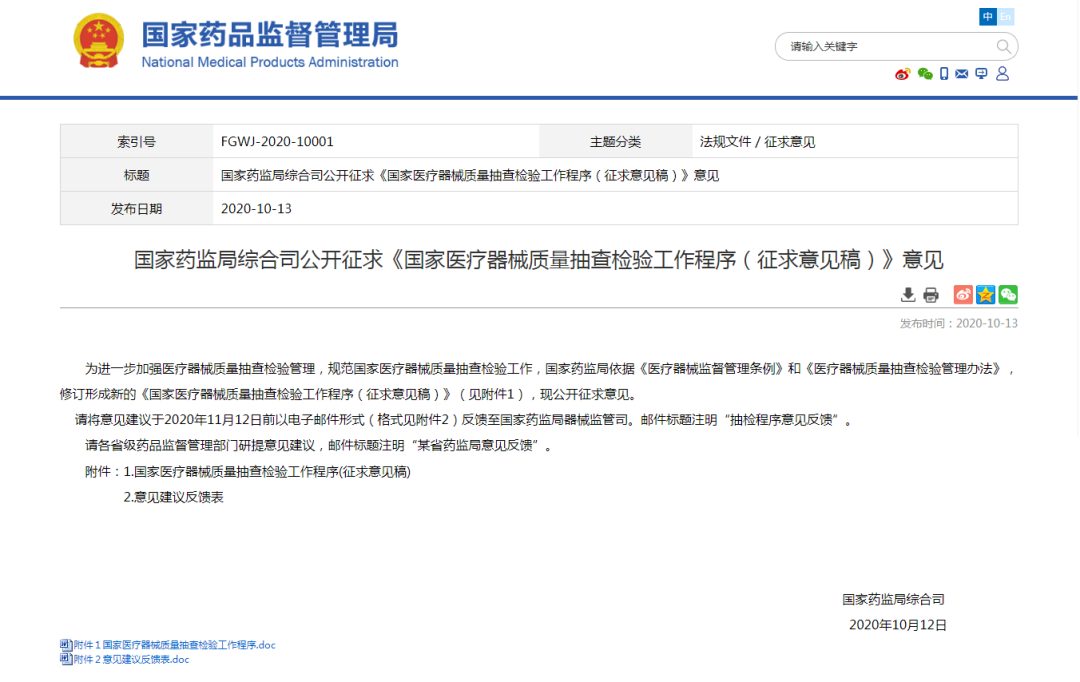The height and width of the screenshot is (682, 1080).
Task: Open the WeChat icon in header
Action: point(925,74)
